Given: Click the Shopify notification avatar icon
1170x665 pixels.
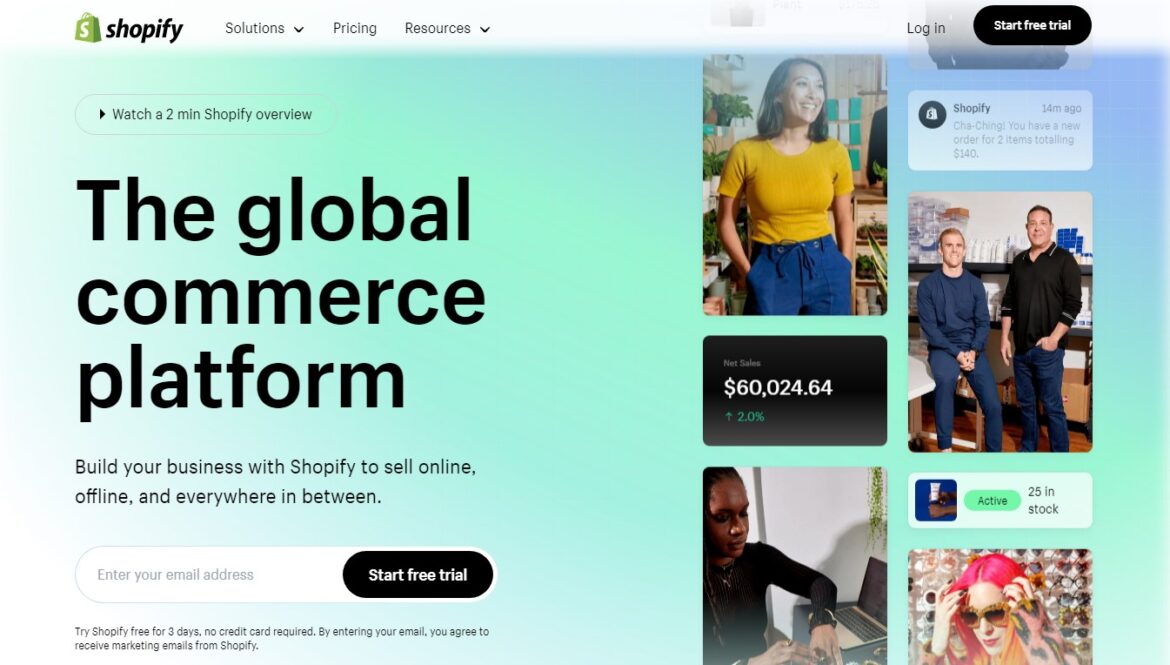Looking at the screenshot, I should pyautogui.click(x=931, y=115).
